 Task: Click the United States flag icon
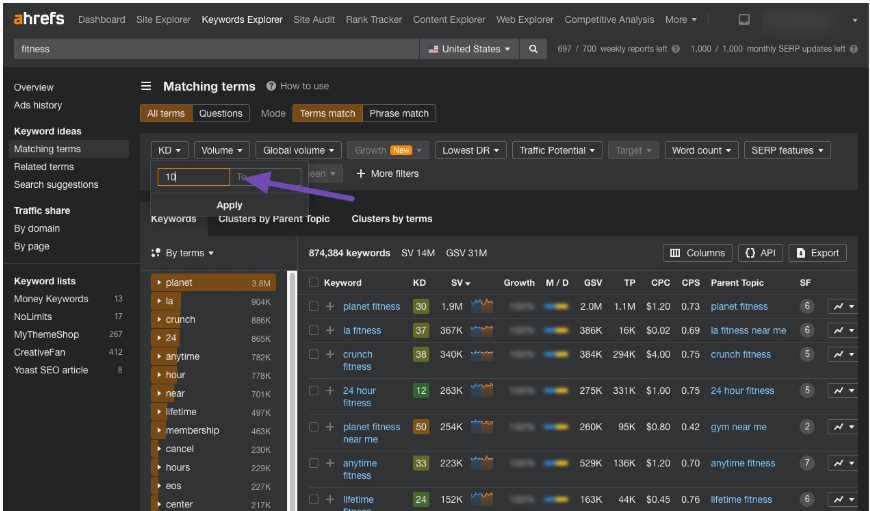(x=433, y=49)
